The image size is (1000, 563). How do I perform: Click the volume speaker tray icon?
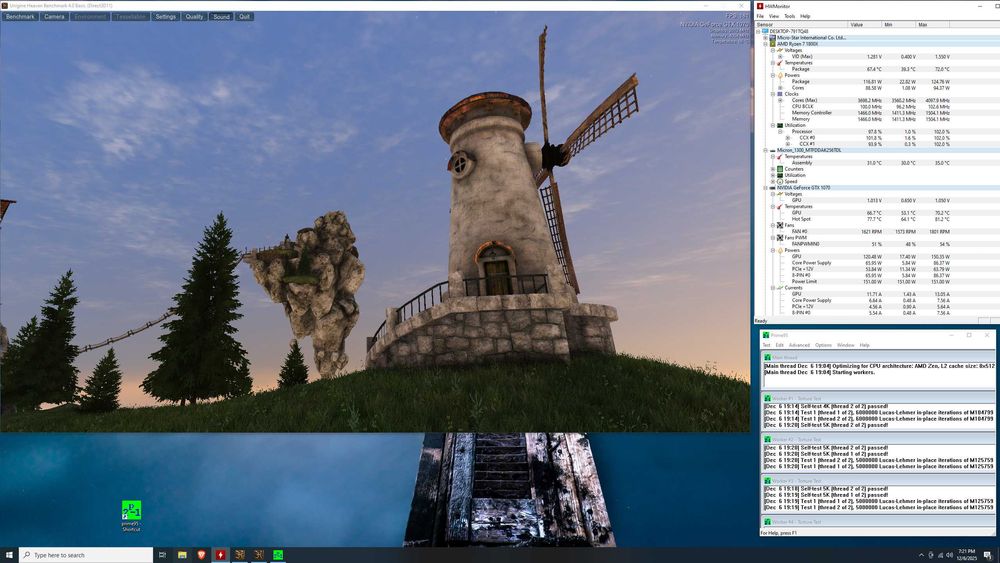(948, 555)
